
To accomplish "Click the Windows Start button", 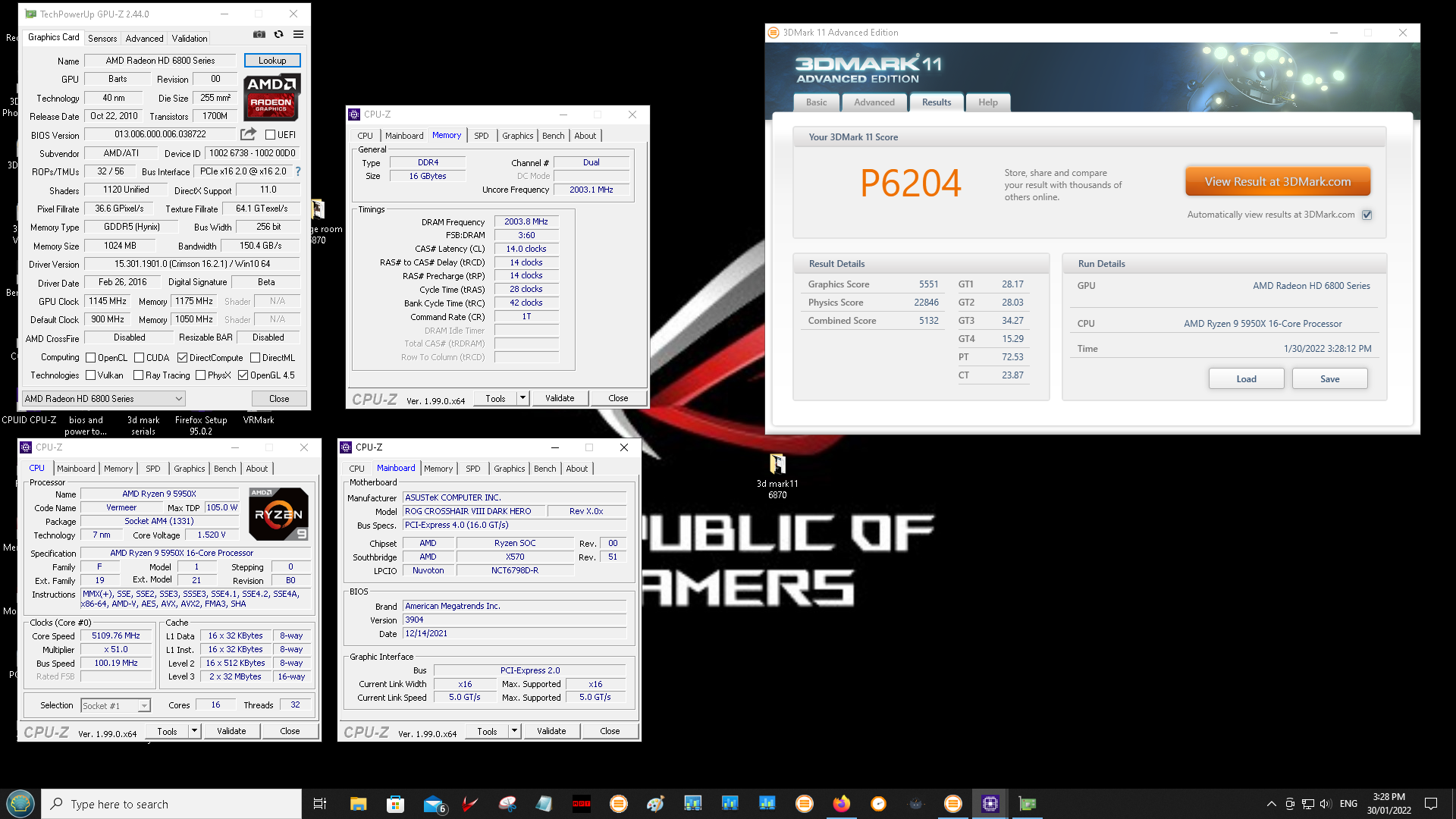I will pyautogui.click(x=20, y=804).
